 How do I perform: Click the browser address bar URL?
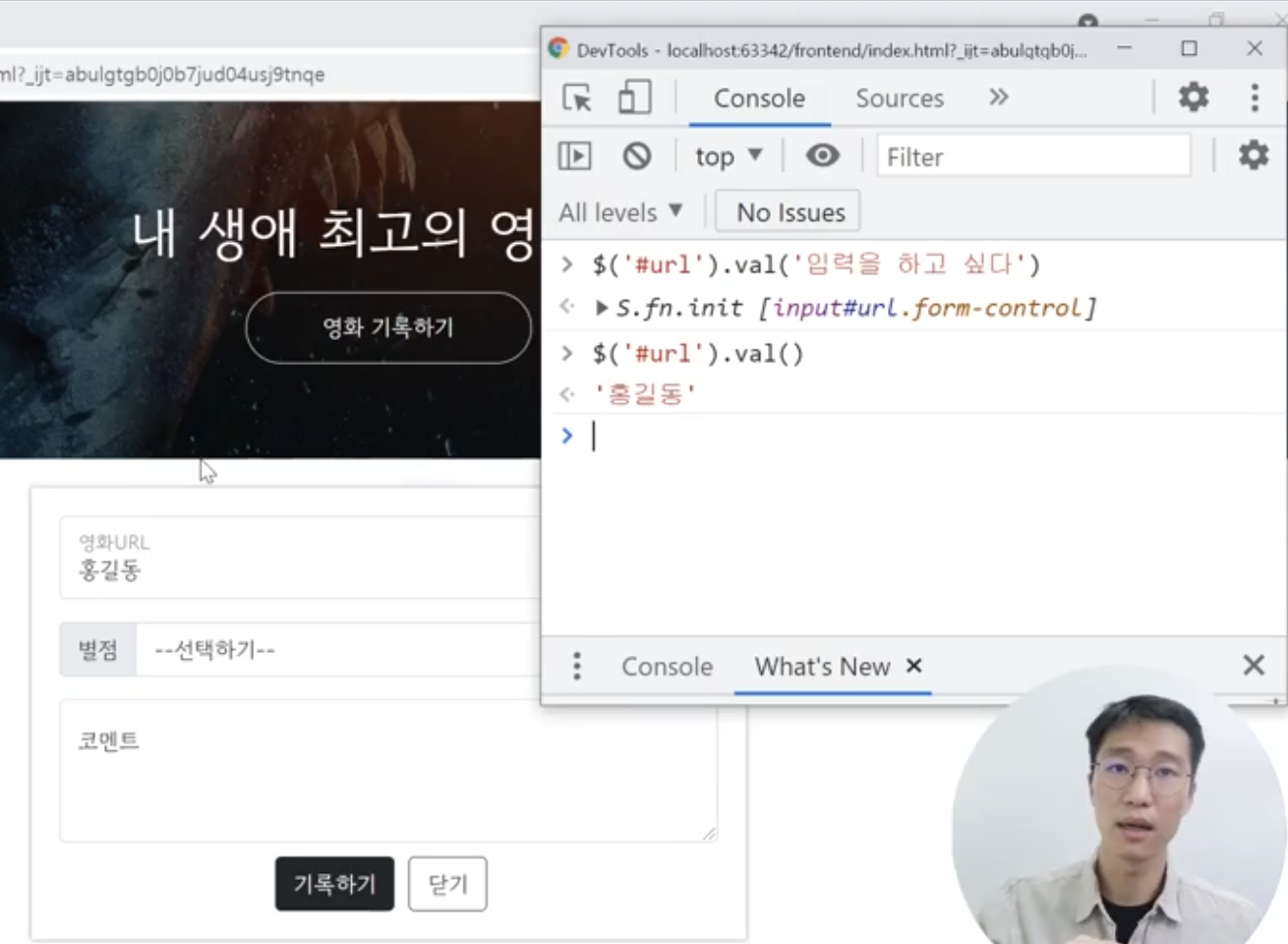[162, 75]
